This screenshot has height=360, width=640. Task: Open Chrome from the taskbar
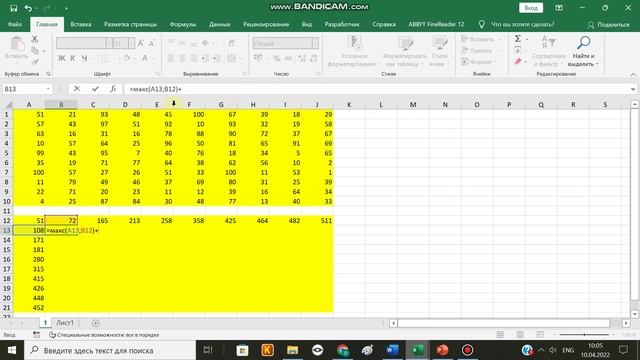coord(343,350)
